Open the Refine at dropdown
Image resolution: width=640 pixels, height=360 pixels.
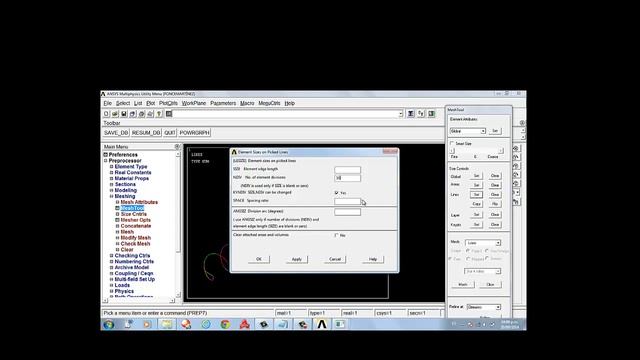tap(484, 307)
